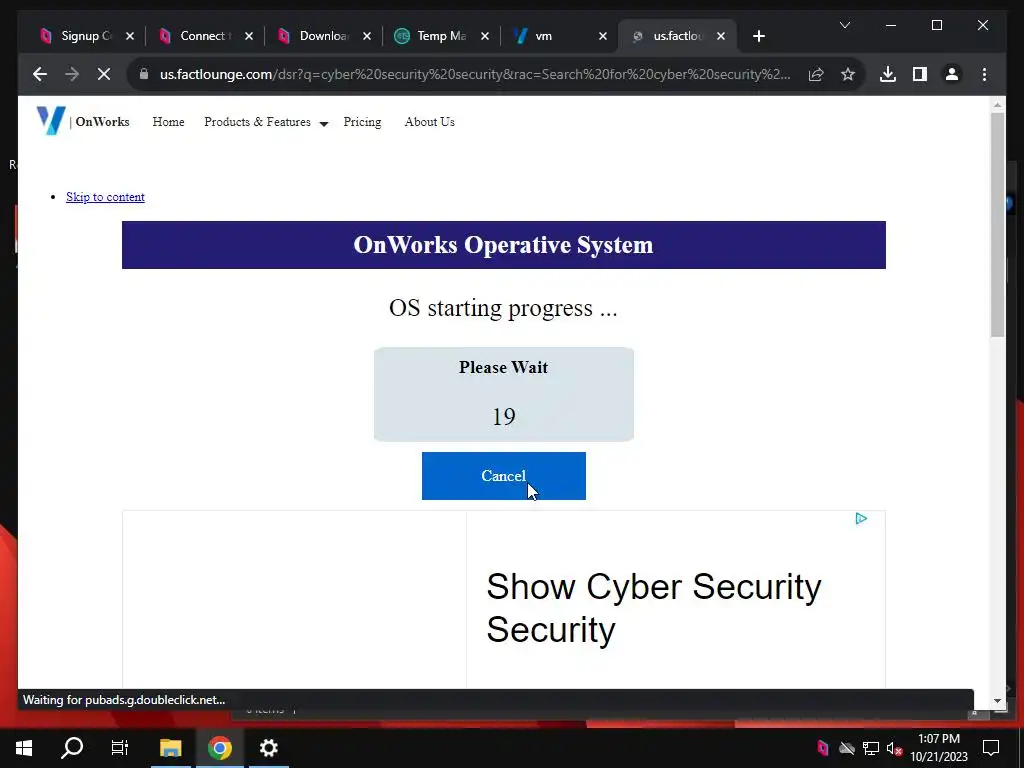
Task: Close the vm tab
Action: [603, 37]
